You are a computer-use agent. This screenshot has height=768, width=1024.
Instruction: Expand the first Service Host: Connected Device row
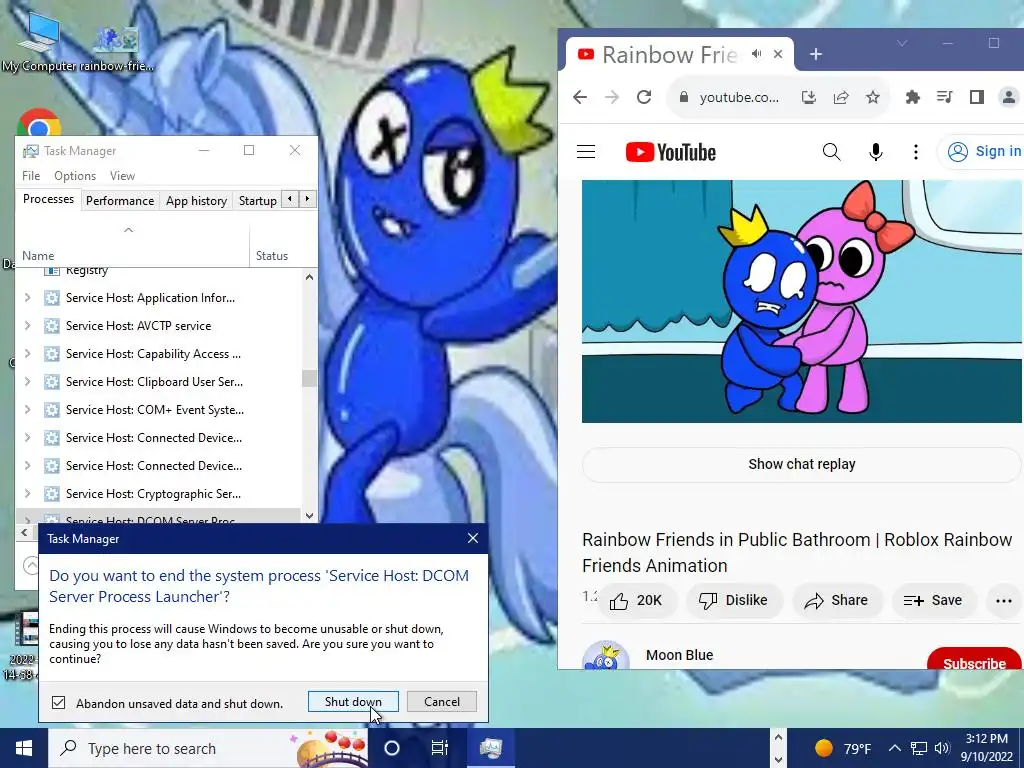click(x=27, y=438)
